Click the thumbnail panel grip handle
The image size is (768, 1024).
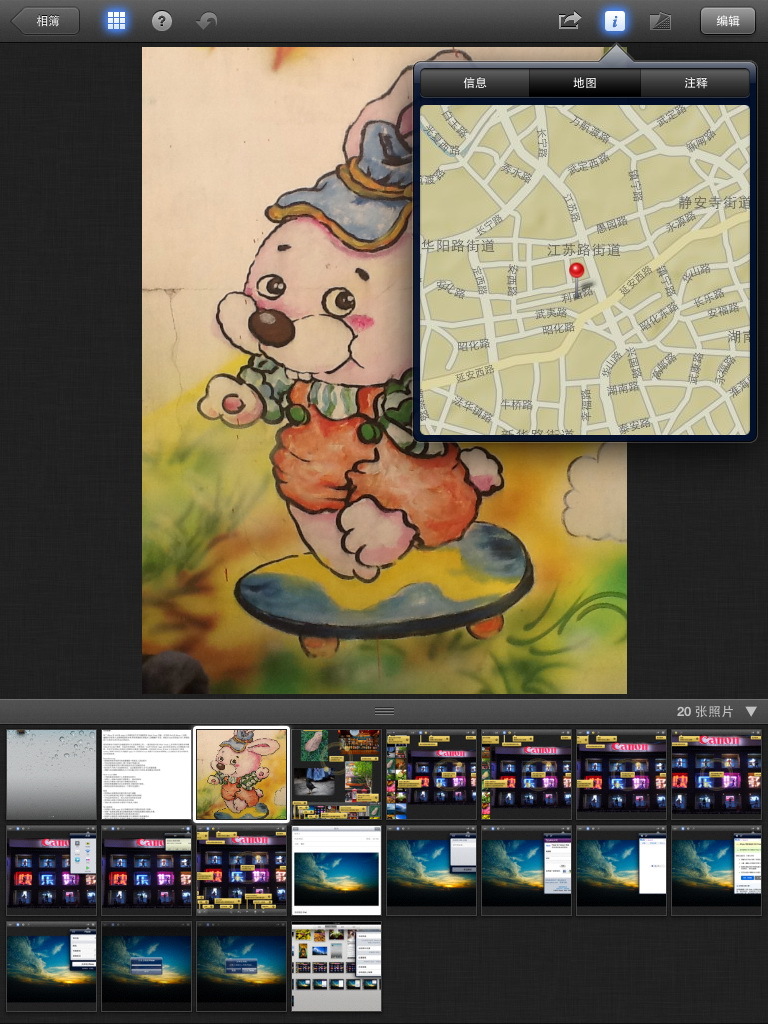[x=384, y=711]
